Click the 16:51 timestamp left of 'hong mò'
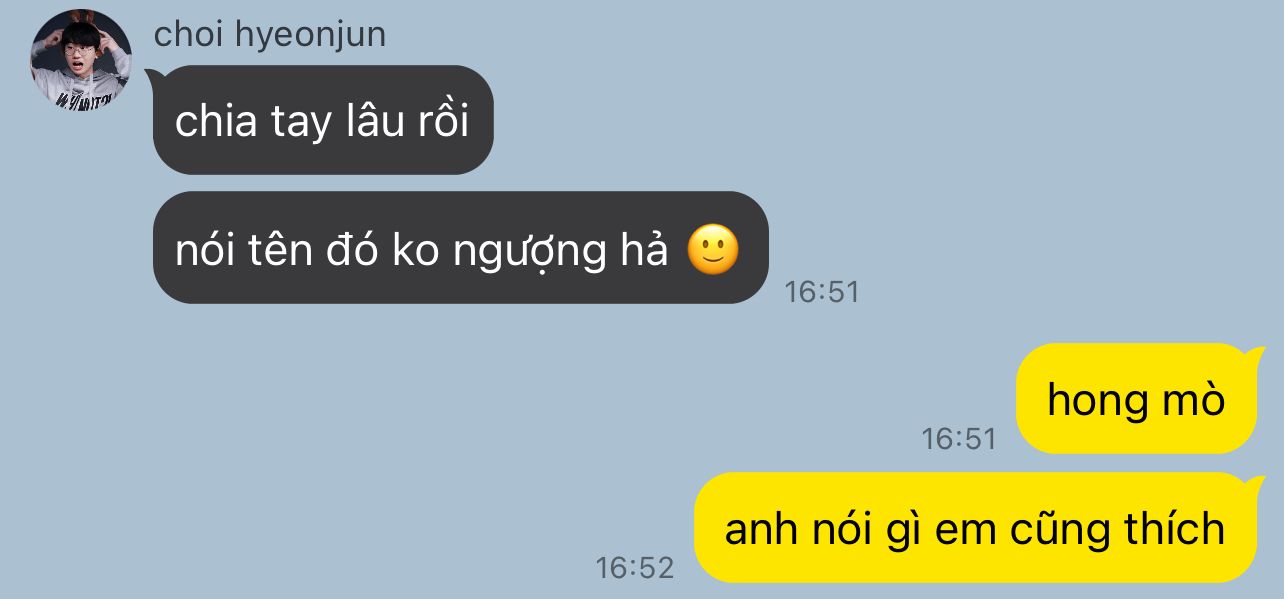Screen dimensions: 1284x599 959,439
